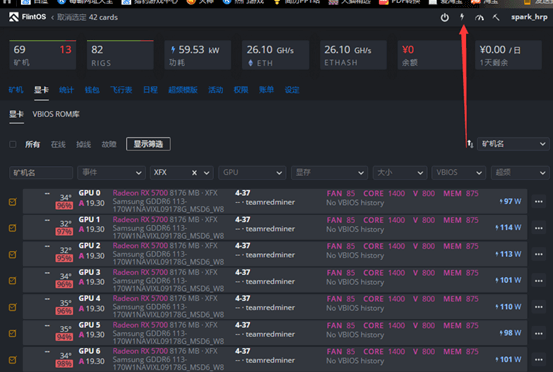Click the ¥0 余额 balance card

(x=431, y=55)
